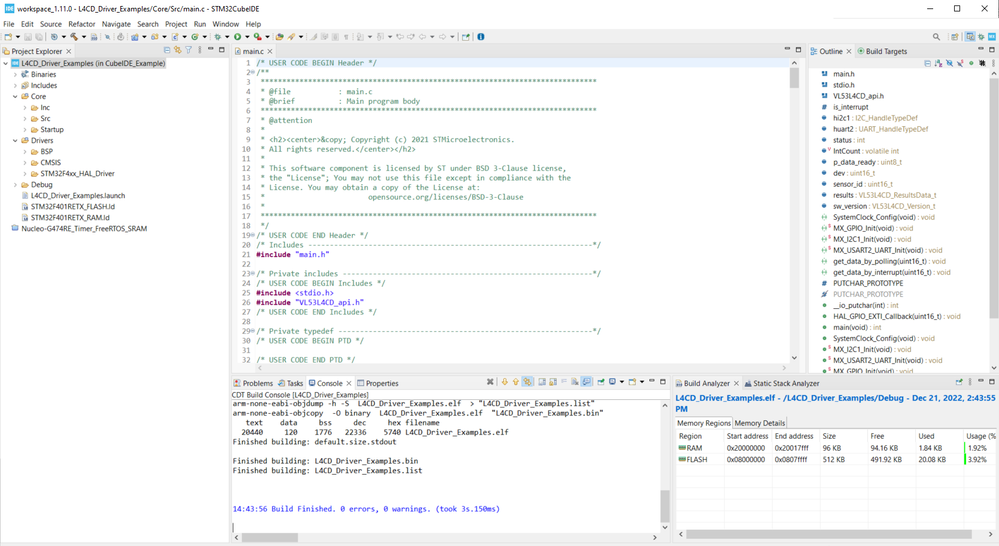Open the toolbar Search magnifier icon
Screen dimensions: 999x546
(x=936, y=37)
